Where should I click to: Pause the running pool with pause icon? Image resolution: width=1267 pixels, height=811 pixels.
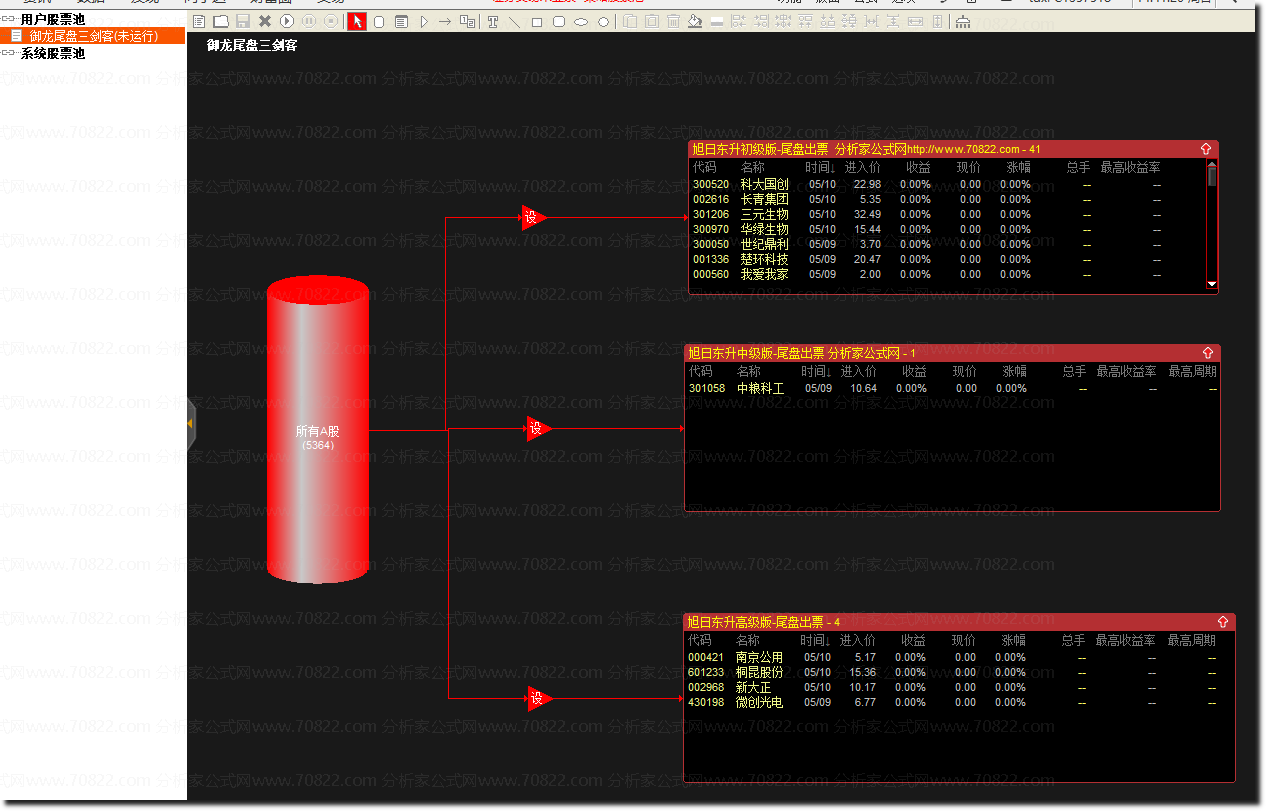coord(309,21)
